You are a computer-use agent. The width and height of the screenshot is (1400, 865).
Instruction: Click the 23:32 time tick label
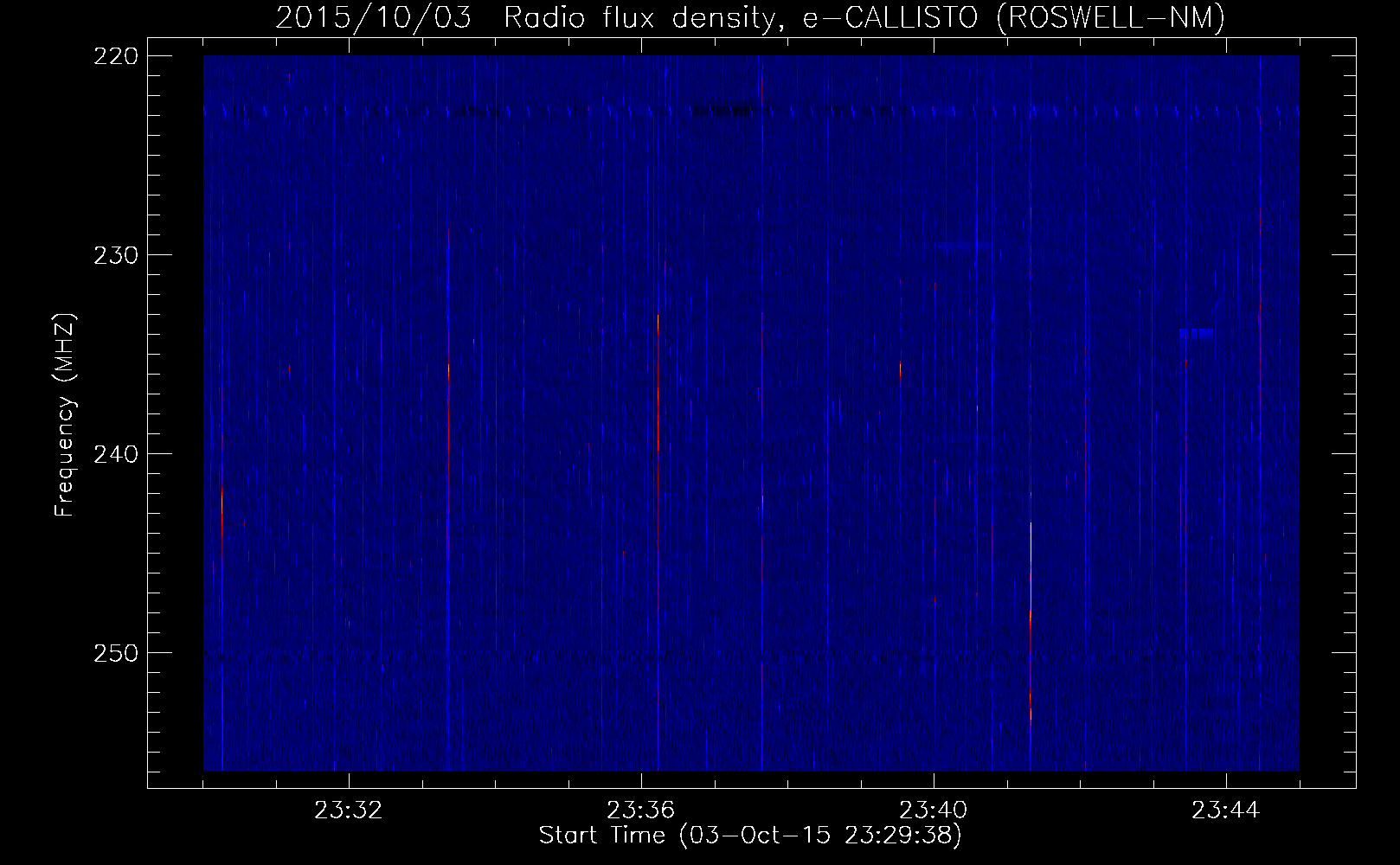point(349,811)
